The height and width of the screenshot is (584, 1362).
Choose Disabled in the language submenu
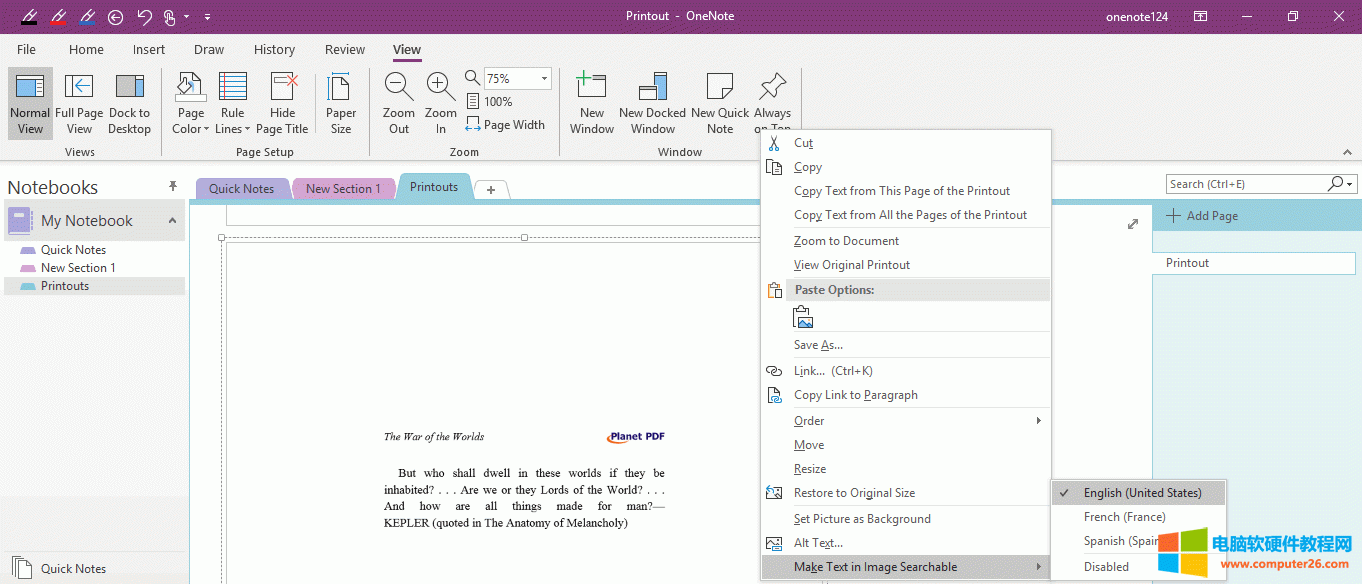1105,566
